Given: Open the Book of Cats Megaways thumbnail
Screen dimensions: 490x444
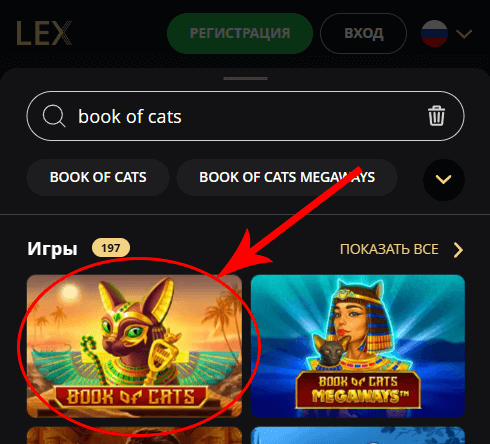Looking at the screenshot, I should pyautogui.click(x=358, y=346).
